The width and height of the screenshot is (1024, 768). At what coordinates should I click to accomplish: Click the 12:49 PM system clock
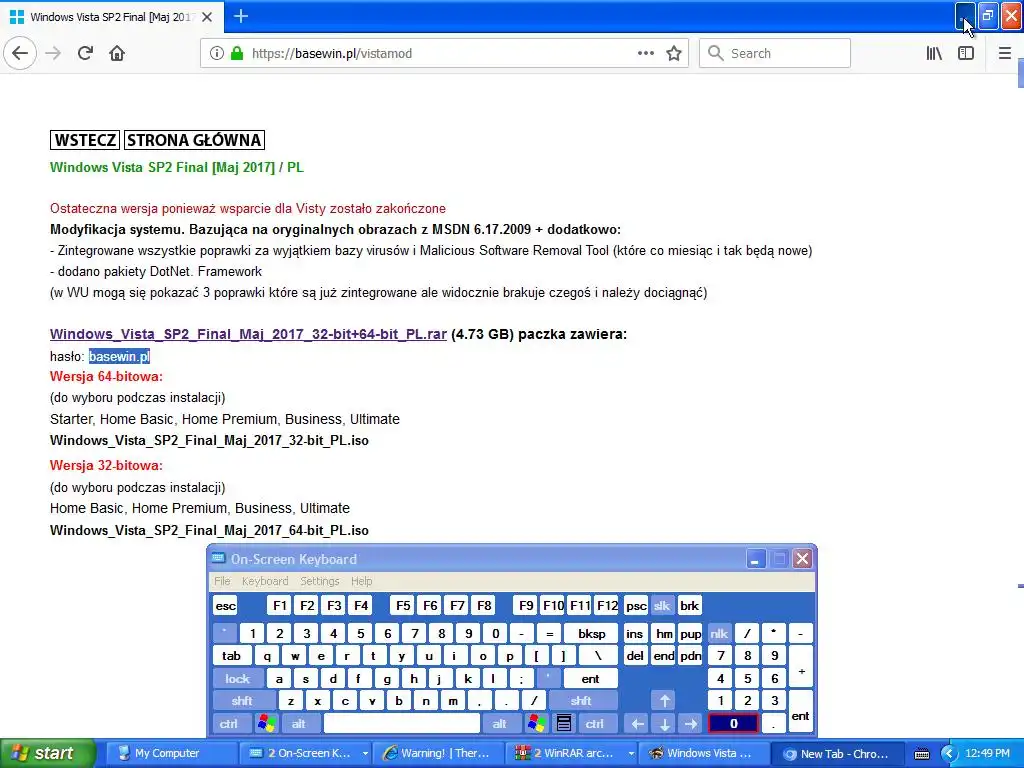pyautogui.click(x=987, y=754)
